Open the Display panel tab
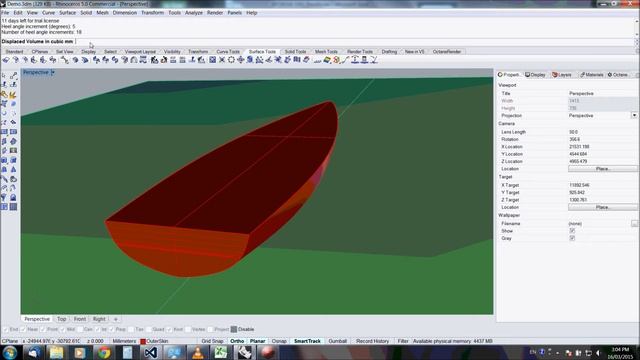 535,75
